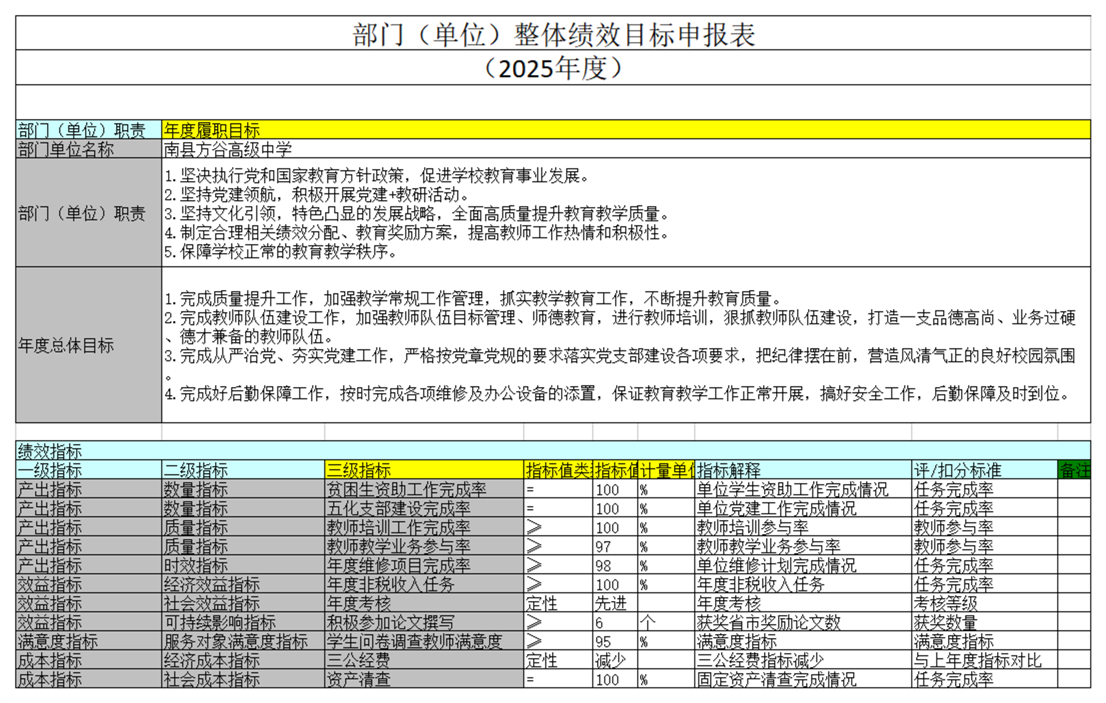Viewport: 1106px width, 703px height.
Task: Click the title 部门（单位）整体绩效目标申报表
Action: (x=553, y=34)
